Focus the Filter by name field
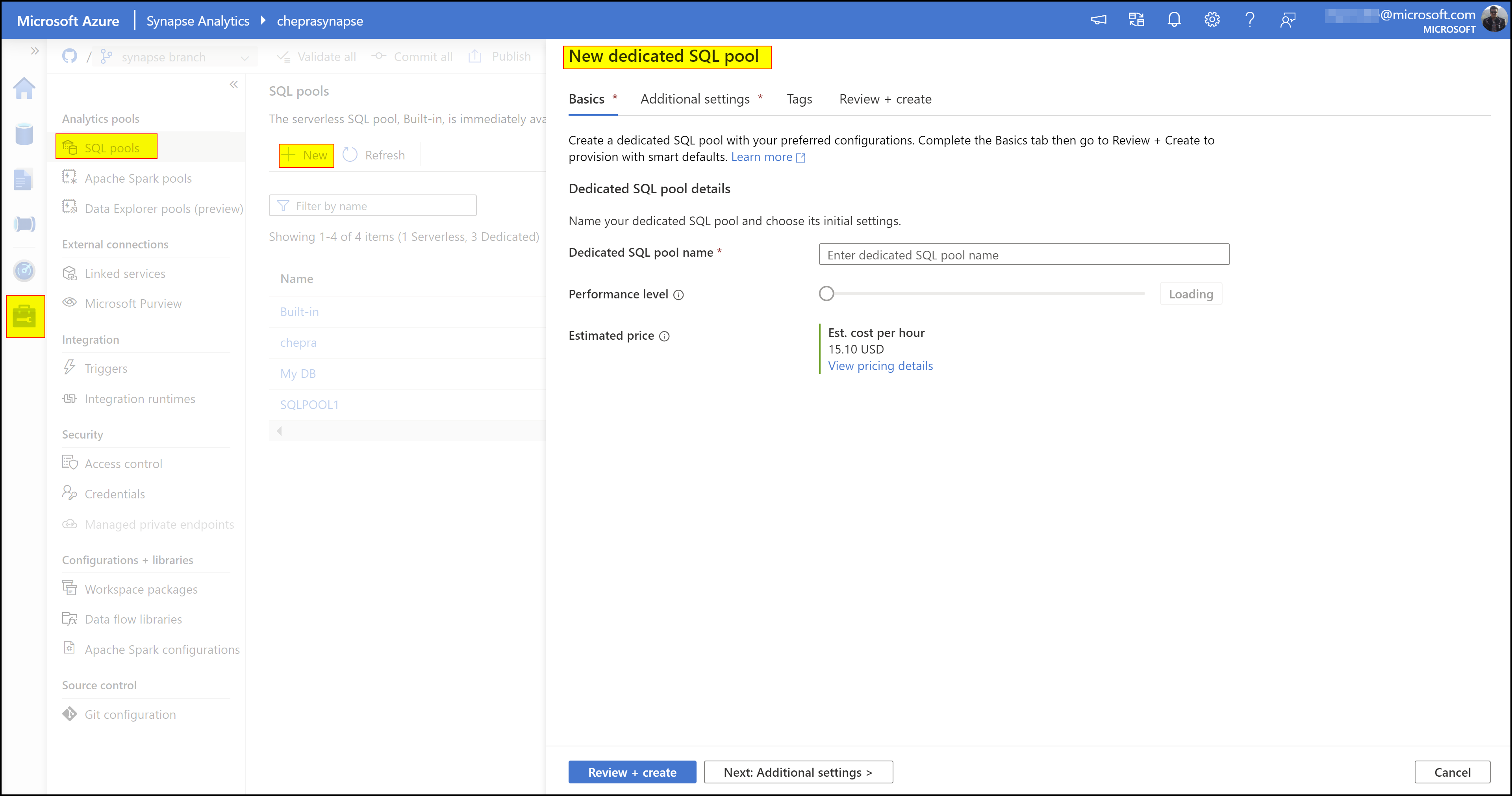Viewport: 1512px width, 796px height. tap(373, 205)
